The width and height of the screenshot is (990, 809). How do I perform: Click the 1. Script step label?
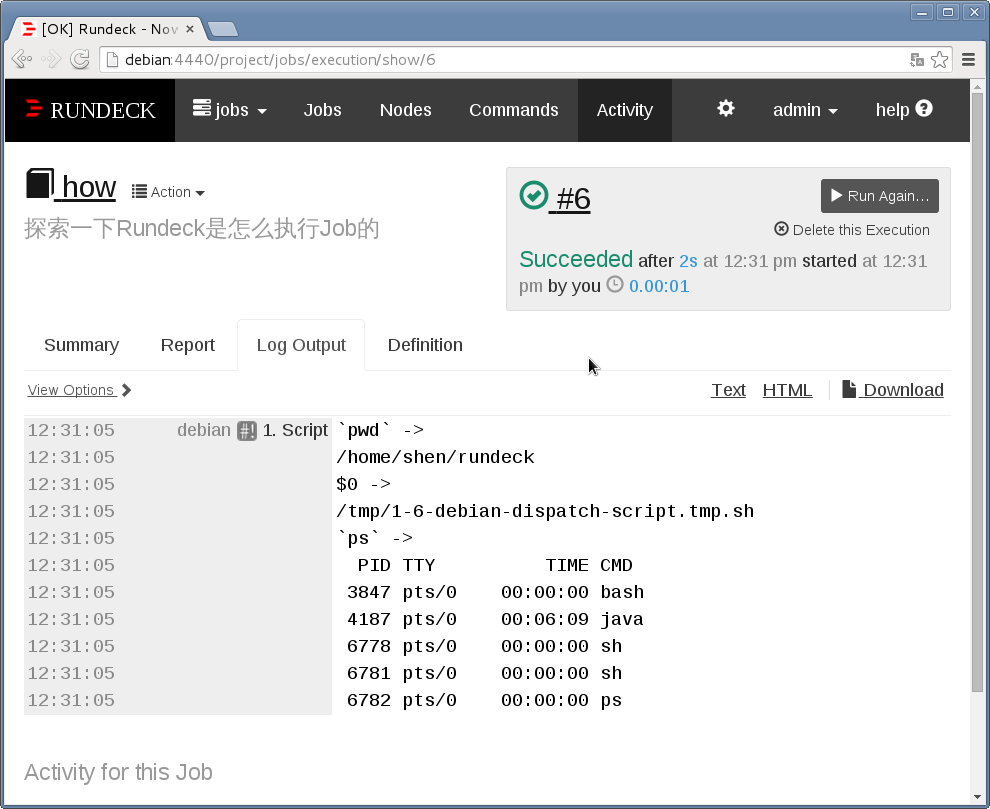tap(295, 430)
